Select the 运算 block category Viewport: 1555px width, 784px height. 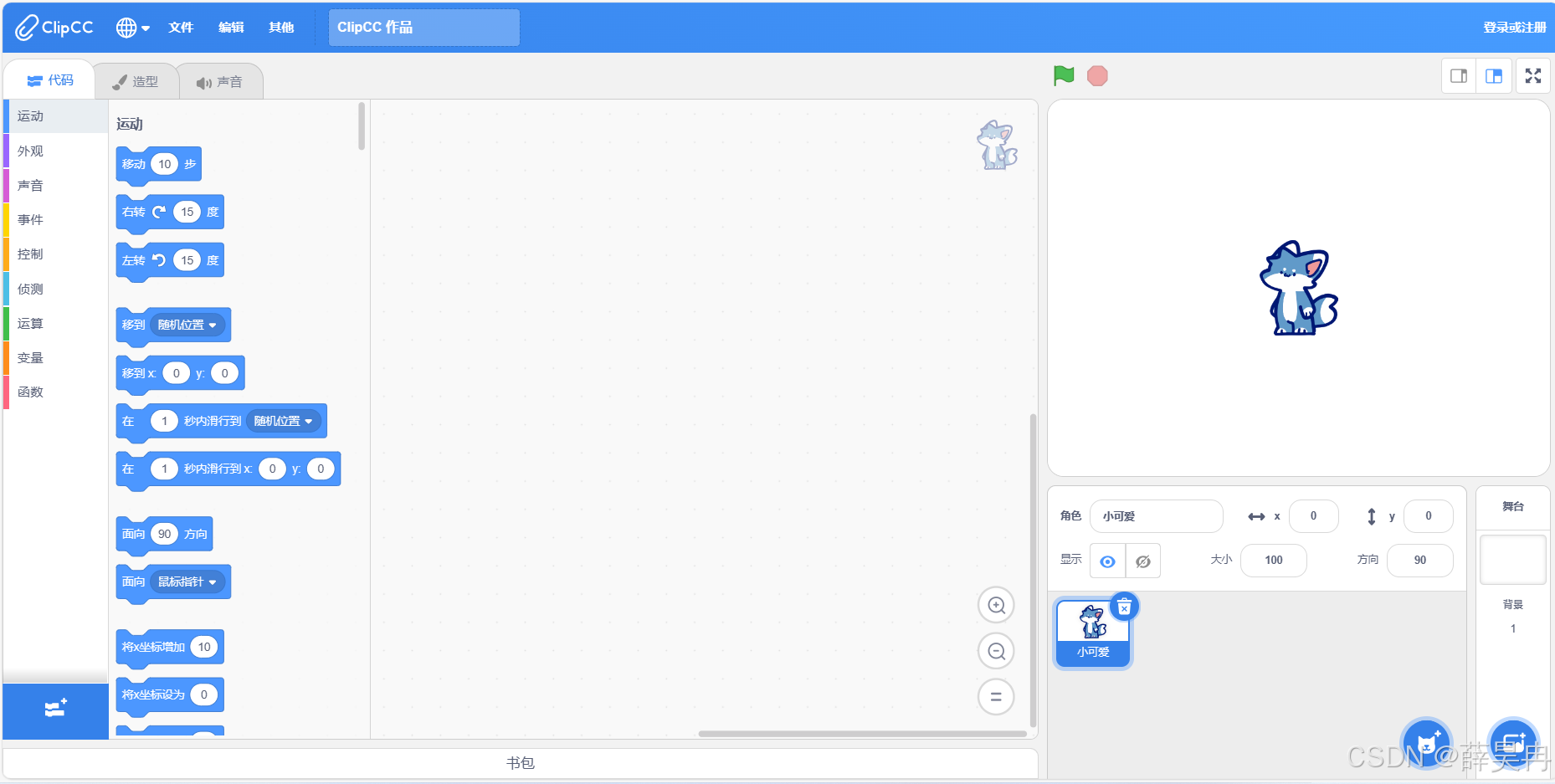[55, 324]
